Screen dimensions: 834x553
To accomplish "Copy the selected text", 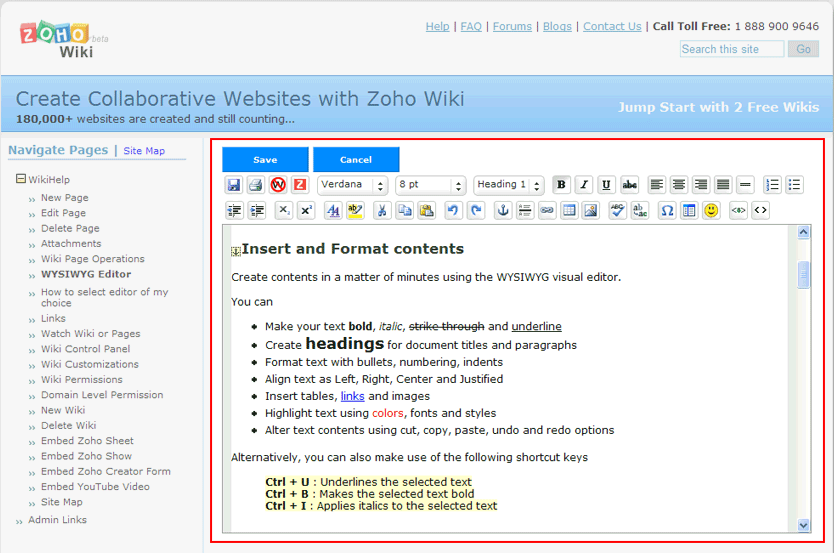I will [x=405, y=211].
